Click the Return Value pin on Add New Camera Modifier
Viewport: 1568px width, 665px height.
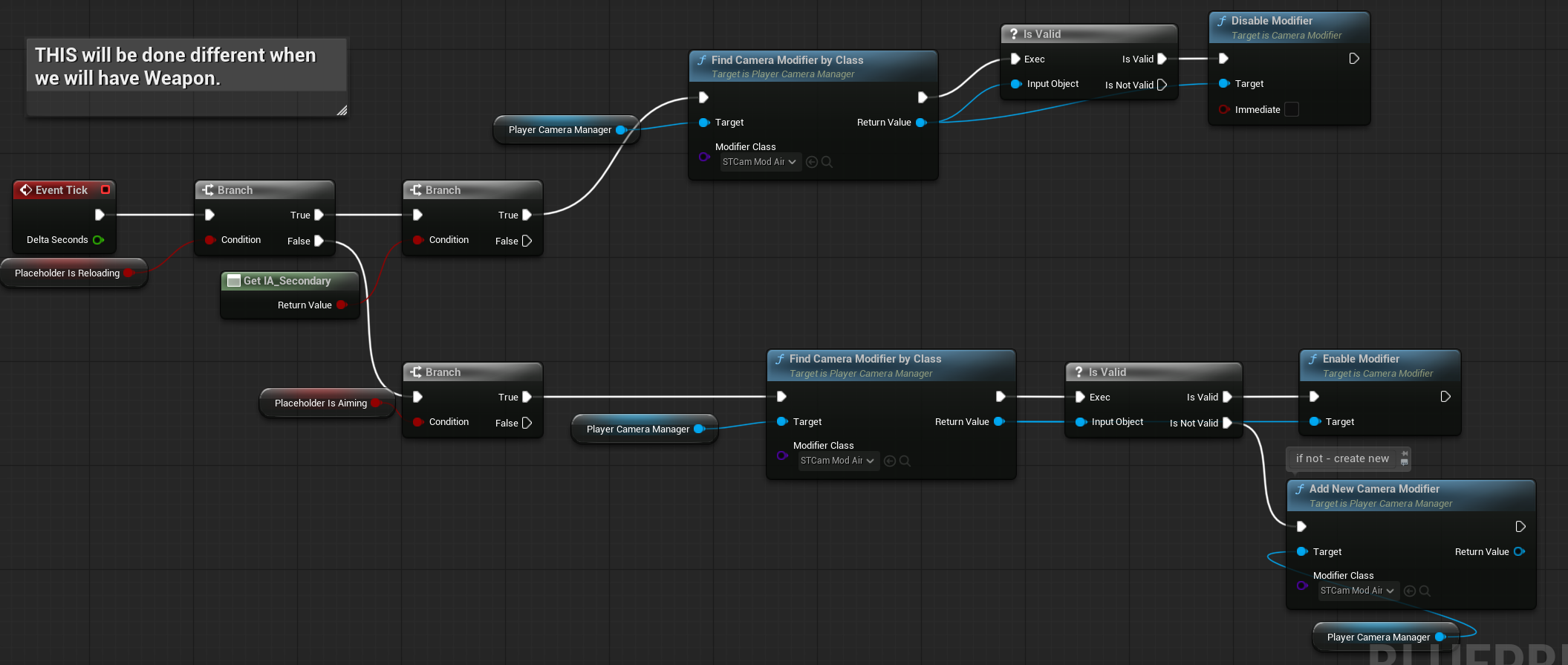(1518, 551)
